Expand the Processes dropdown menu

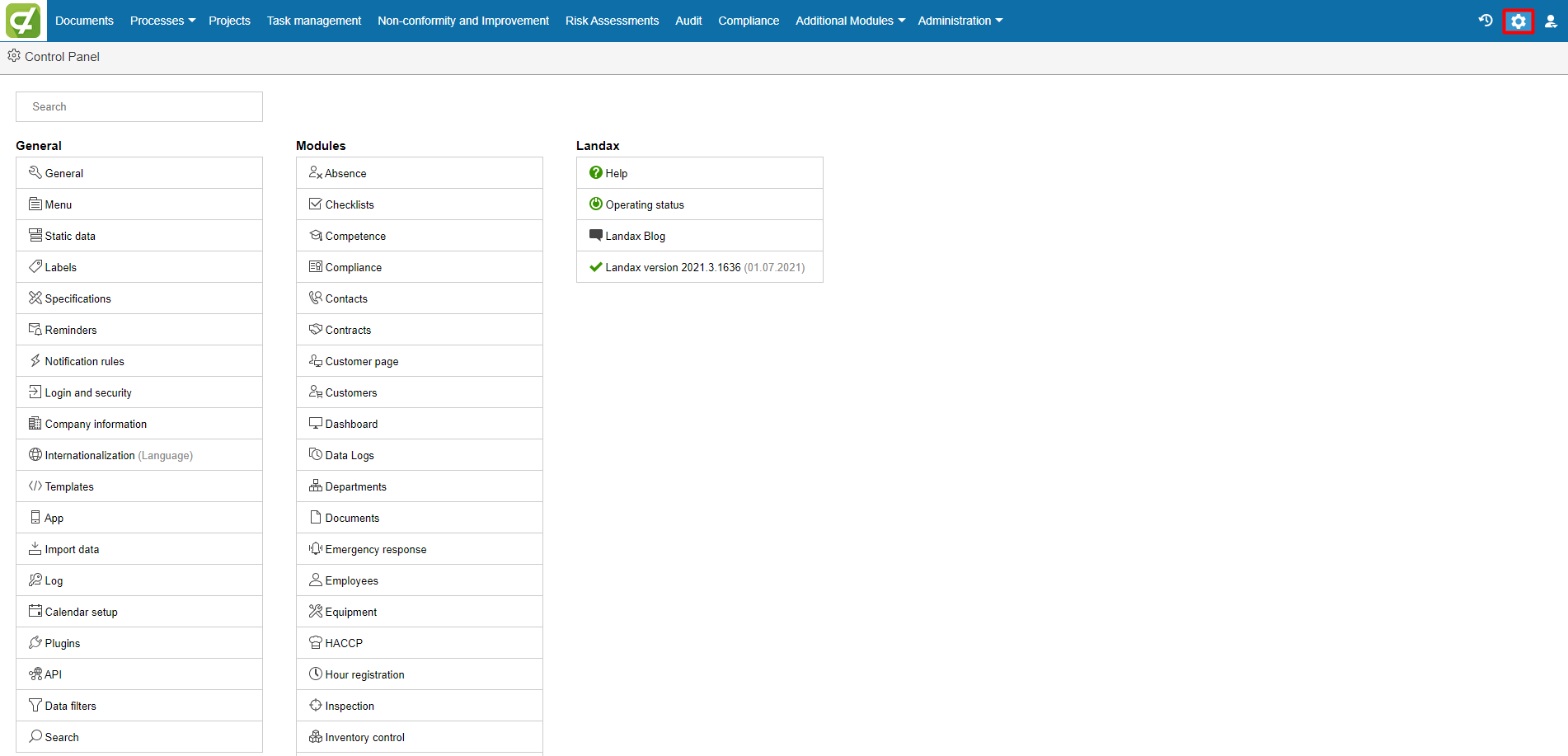tap(162, 21)
